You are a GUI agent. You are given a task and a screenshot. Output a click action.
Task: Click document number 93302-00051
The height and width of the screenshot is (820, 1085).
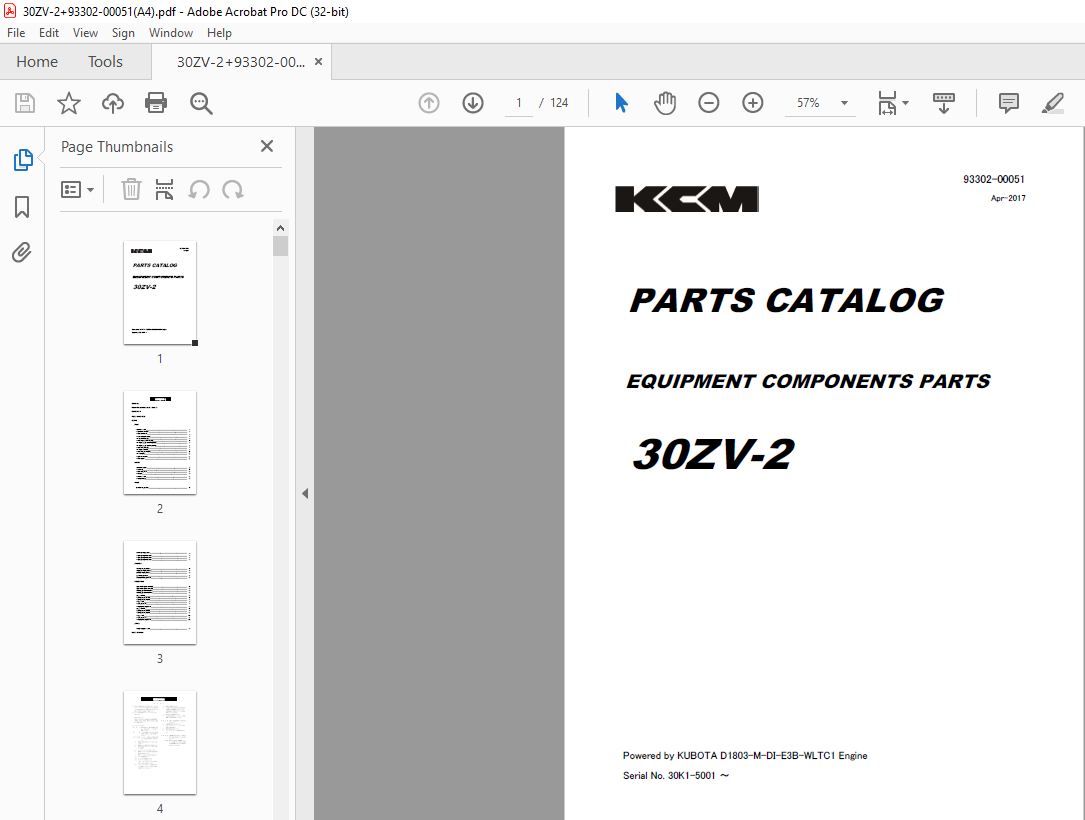[x=994, y=179]
